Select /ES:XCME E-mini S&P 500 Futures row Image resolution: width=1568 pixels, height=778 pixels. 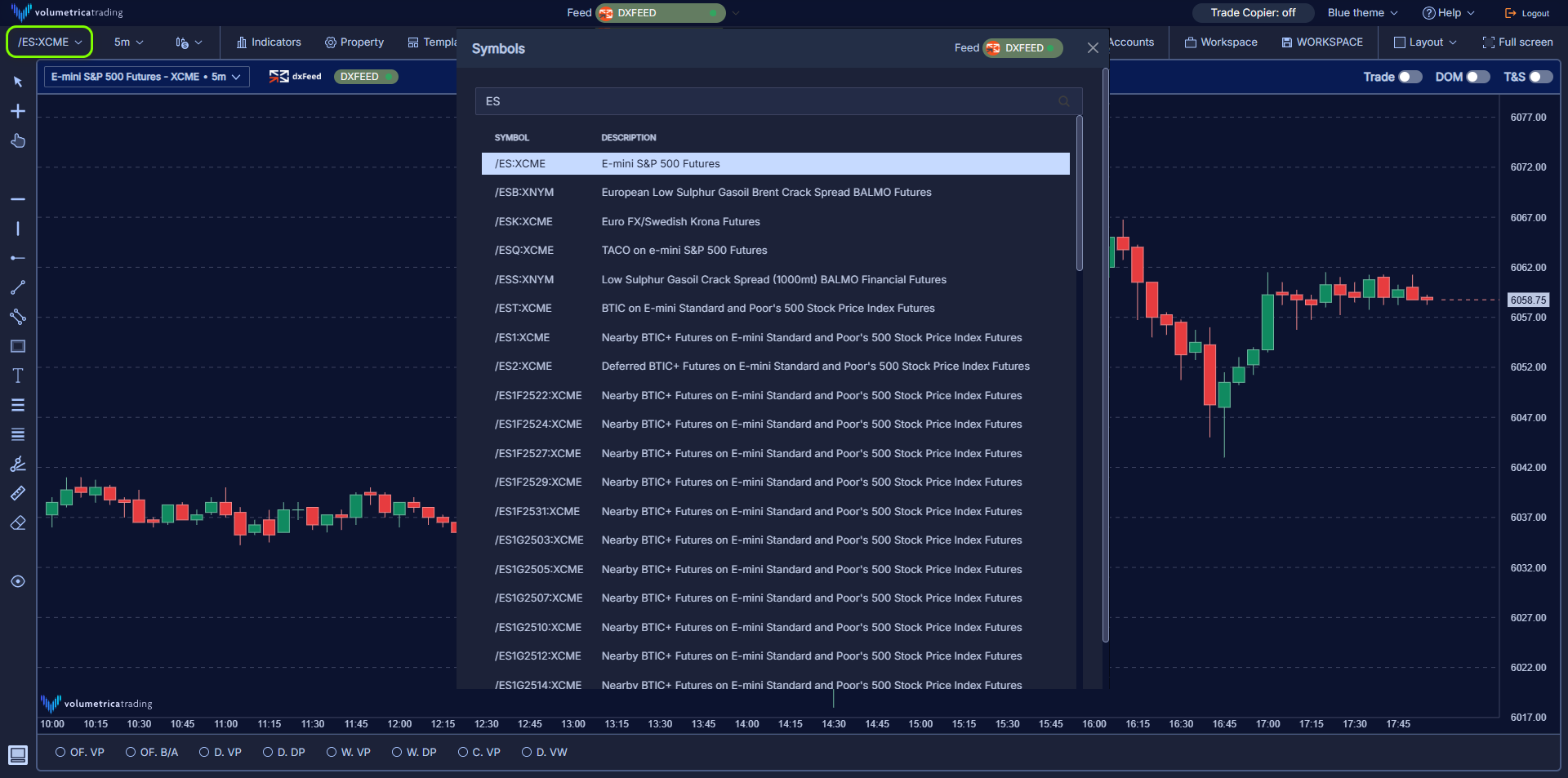776,164
